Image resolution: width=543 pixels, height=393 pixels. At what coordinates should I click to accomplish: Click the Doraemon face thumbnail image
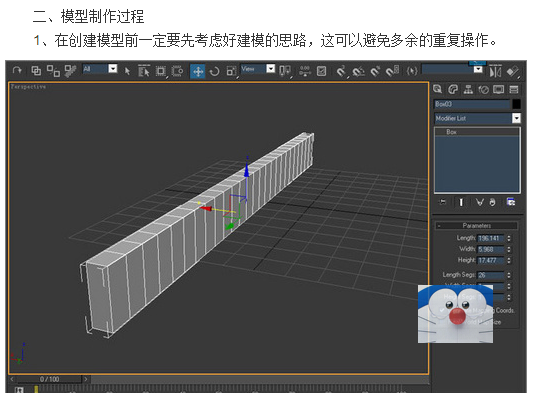455,314
